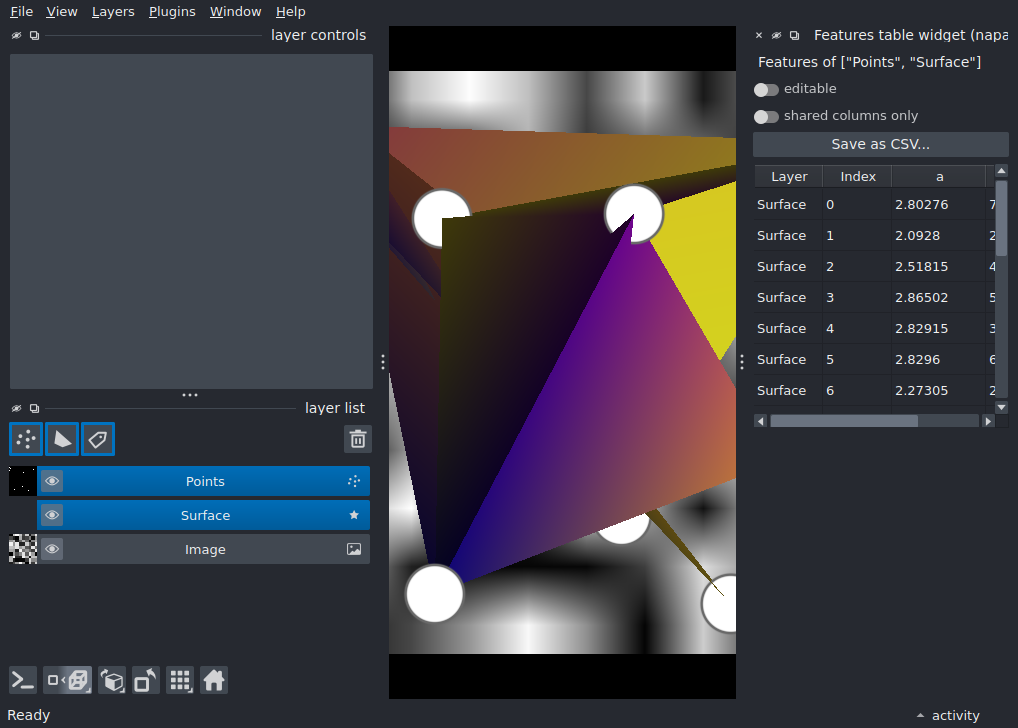The width and height of the screenshot is (1018, 728).
Task: Toggle 2D/3D view mode button
Action: pos(68,681)
